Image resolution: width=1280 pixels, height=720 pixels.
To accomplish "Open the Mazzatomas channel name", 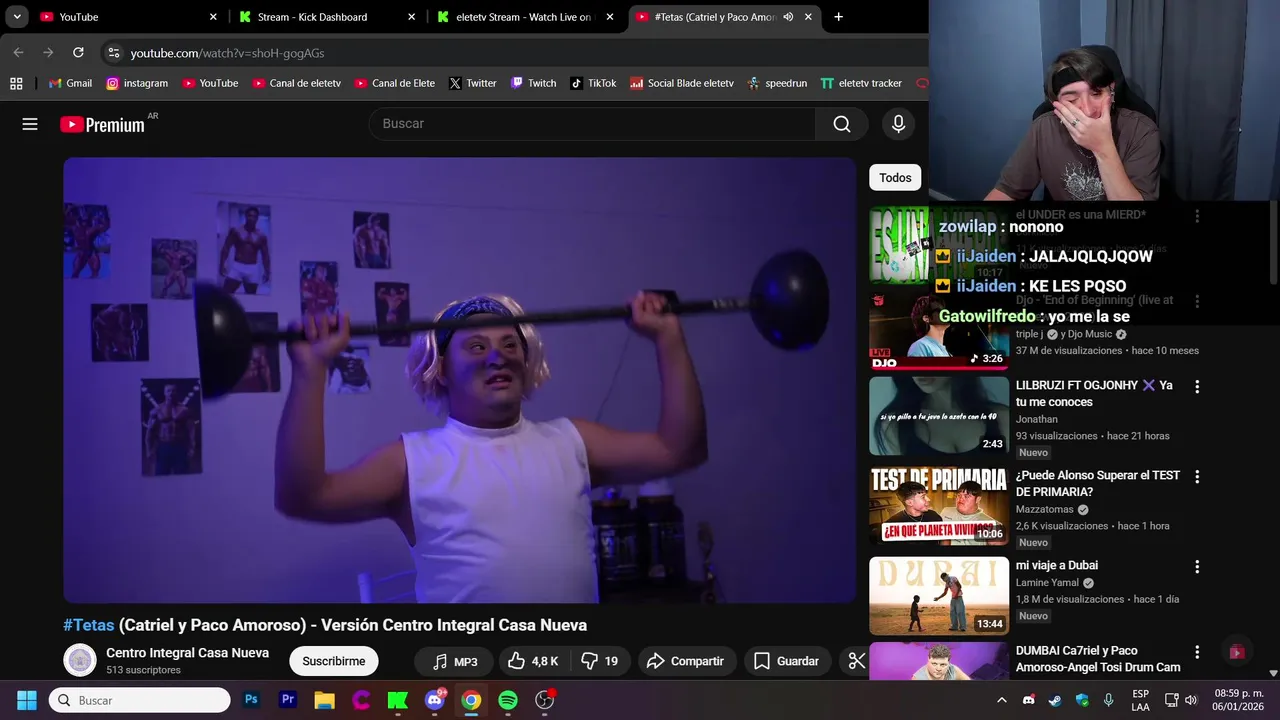I will tap(1044, 509).
